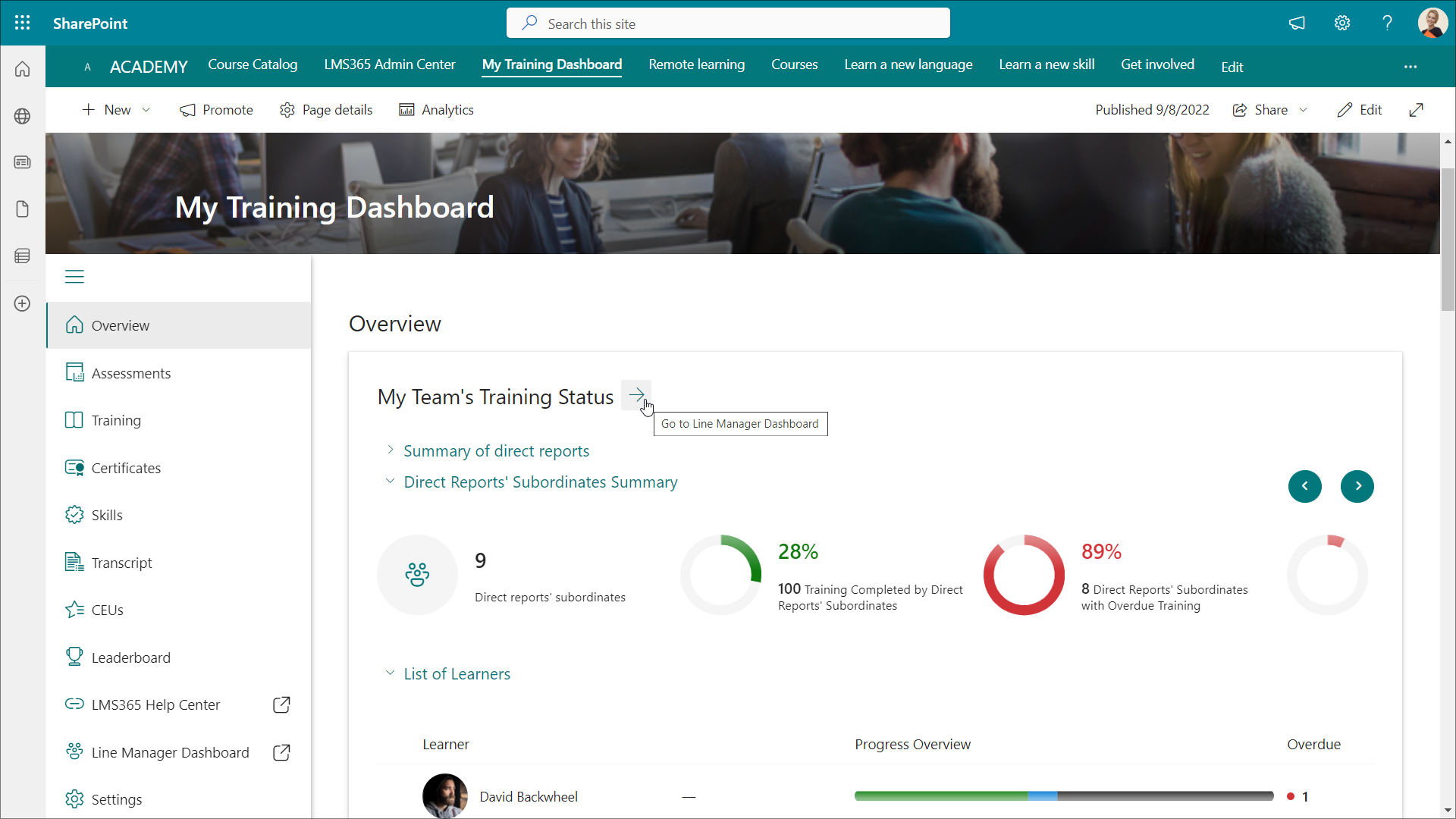Click the megaphone icon in top bar

pyautogui.click(x=1297, y=23)
